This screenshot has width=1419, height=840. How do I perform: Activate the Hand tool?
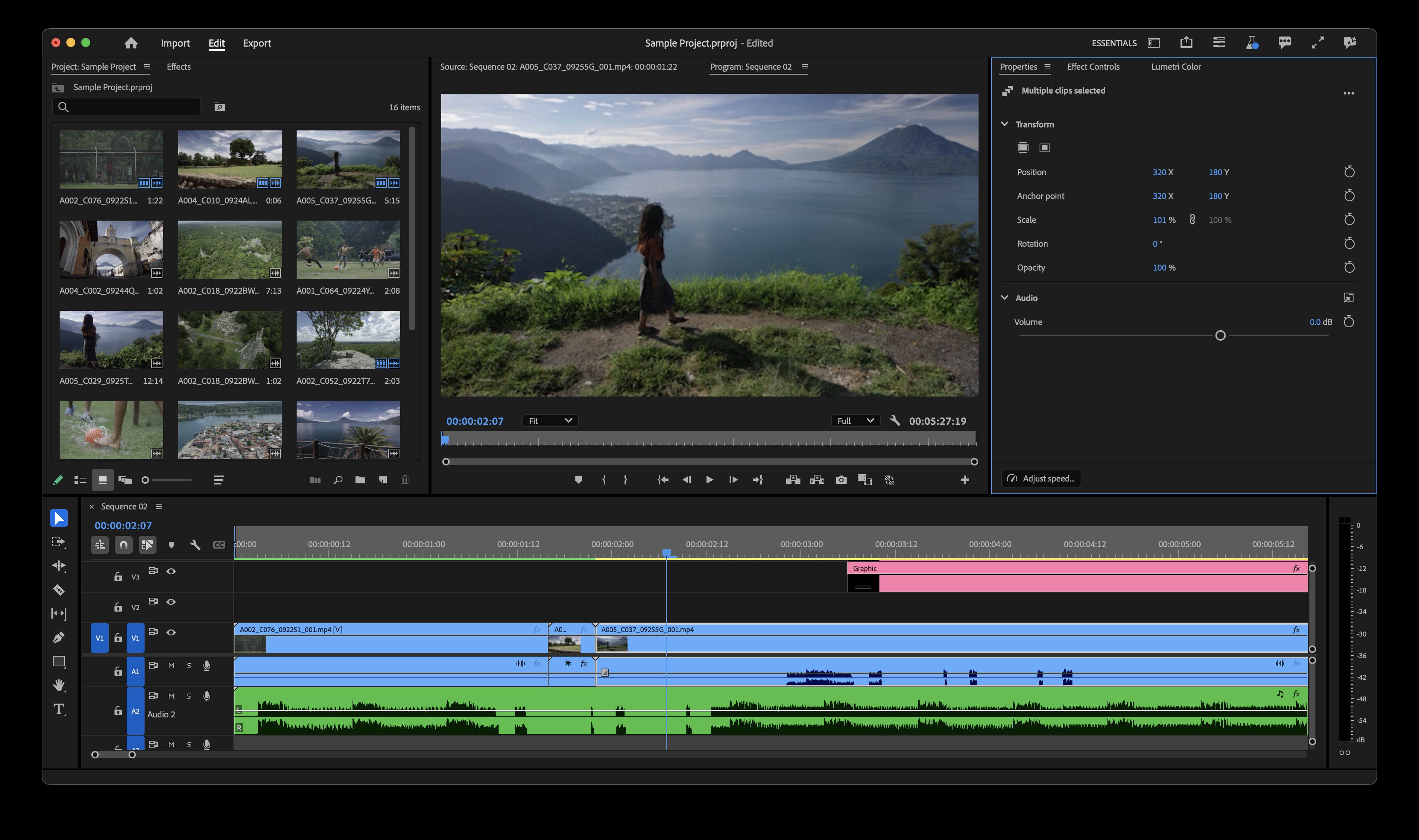pyautogui.click(x=58, y=685)
